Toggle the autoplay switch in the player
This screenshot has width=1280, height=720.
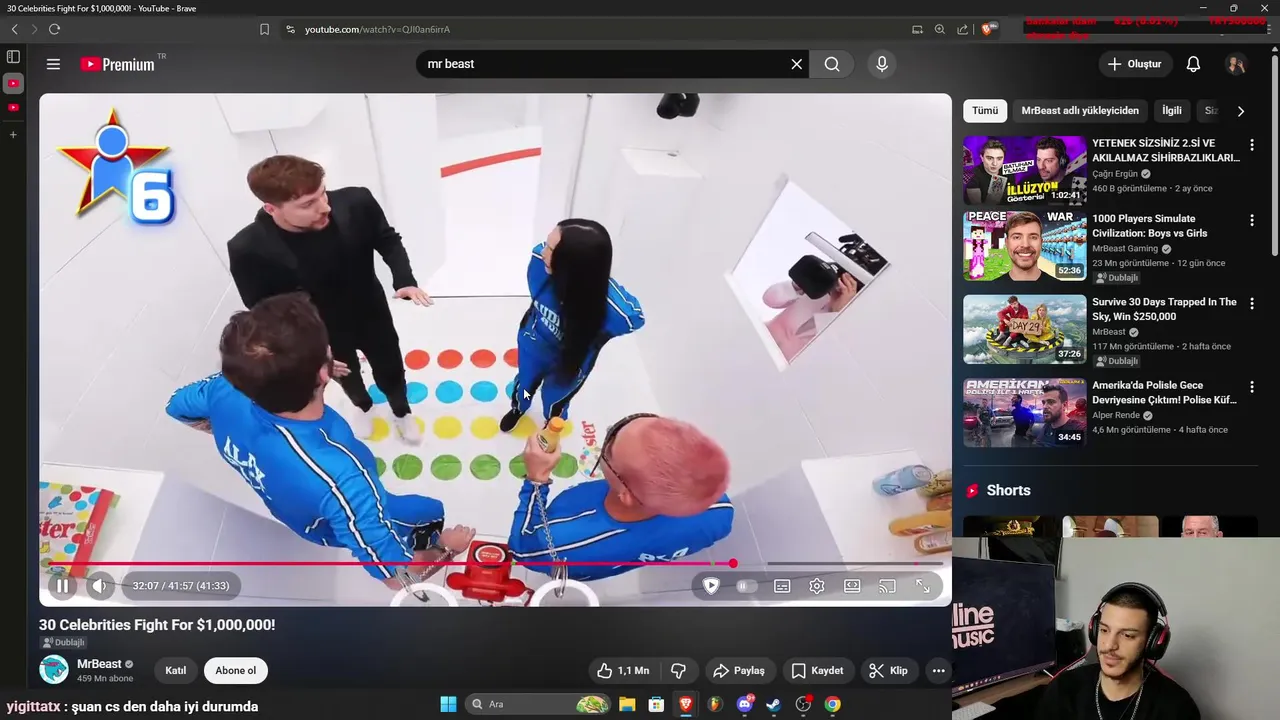tap(746, 586)
